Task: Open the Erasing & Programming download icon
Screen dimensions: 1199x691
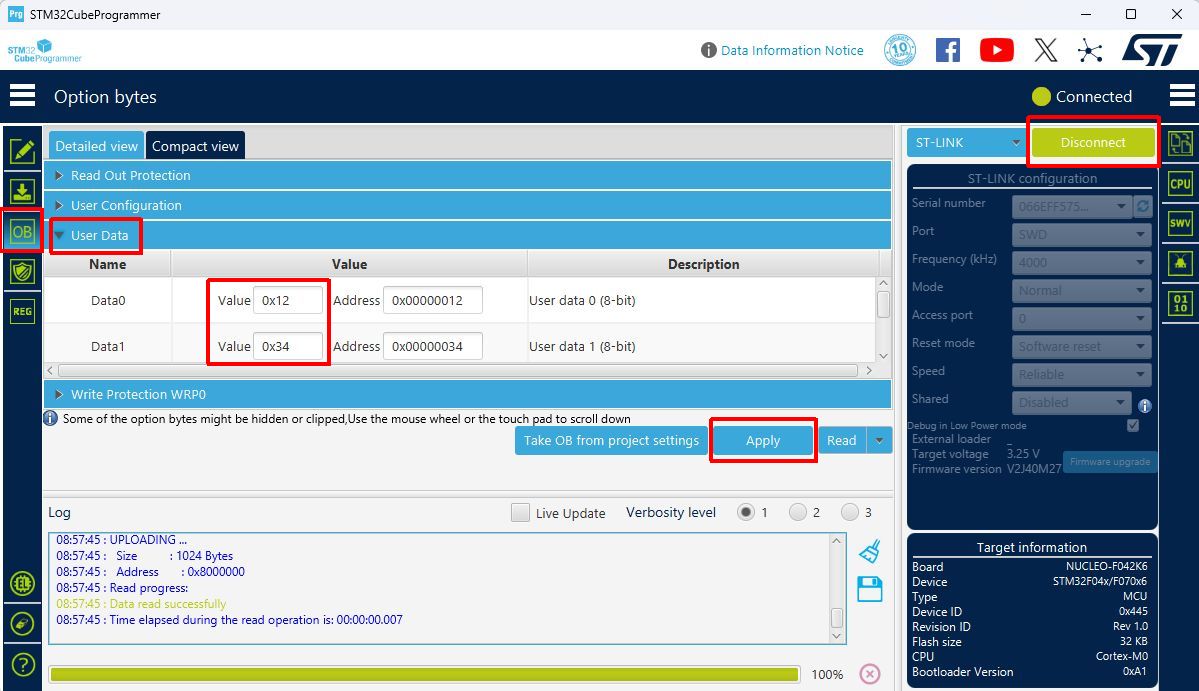Action: [22, 191]
